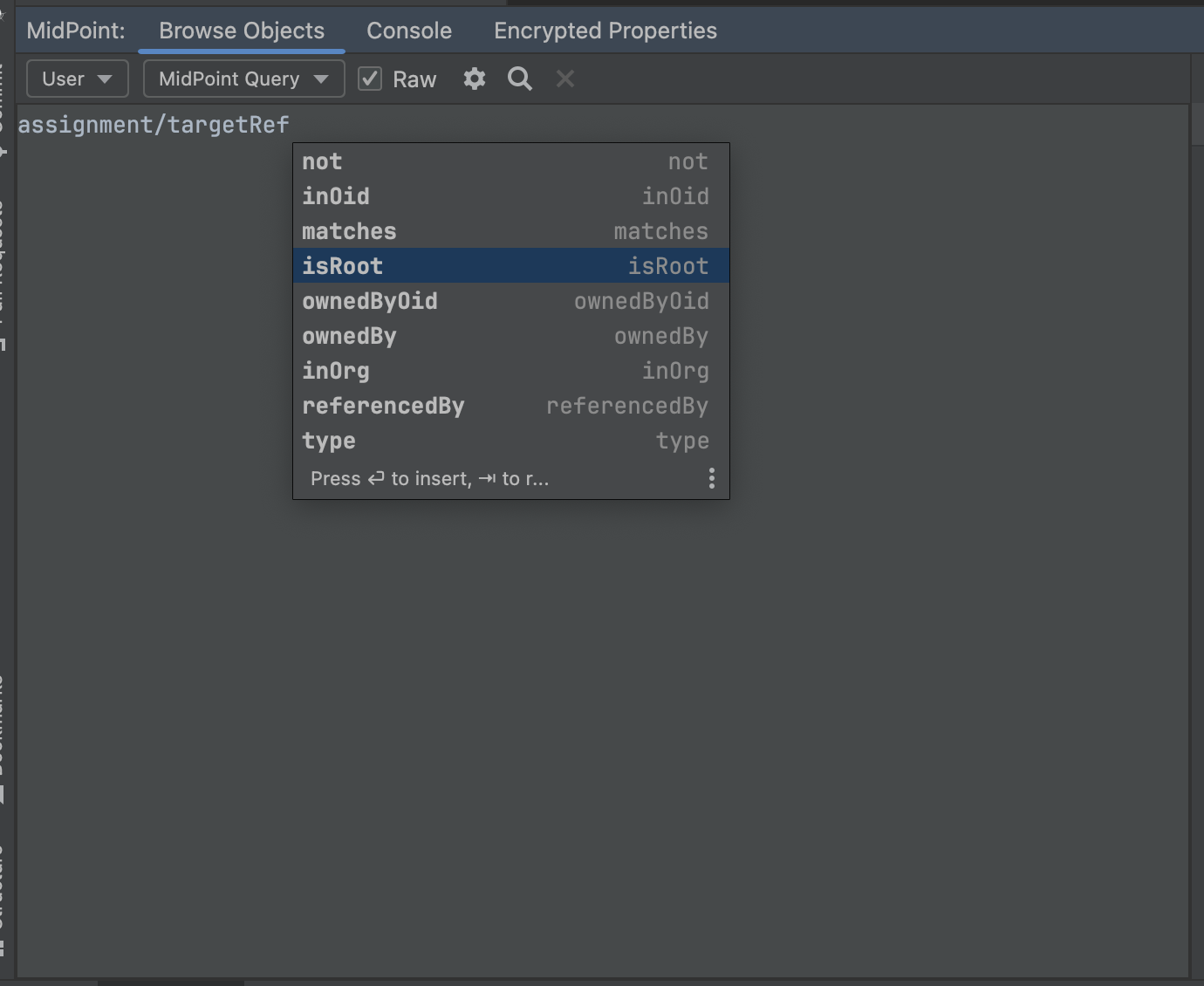
Task: Select the Browse Objects tab
Action: (x=241, y=31)
